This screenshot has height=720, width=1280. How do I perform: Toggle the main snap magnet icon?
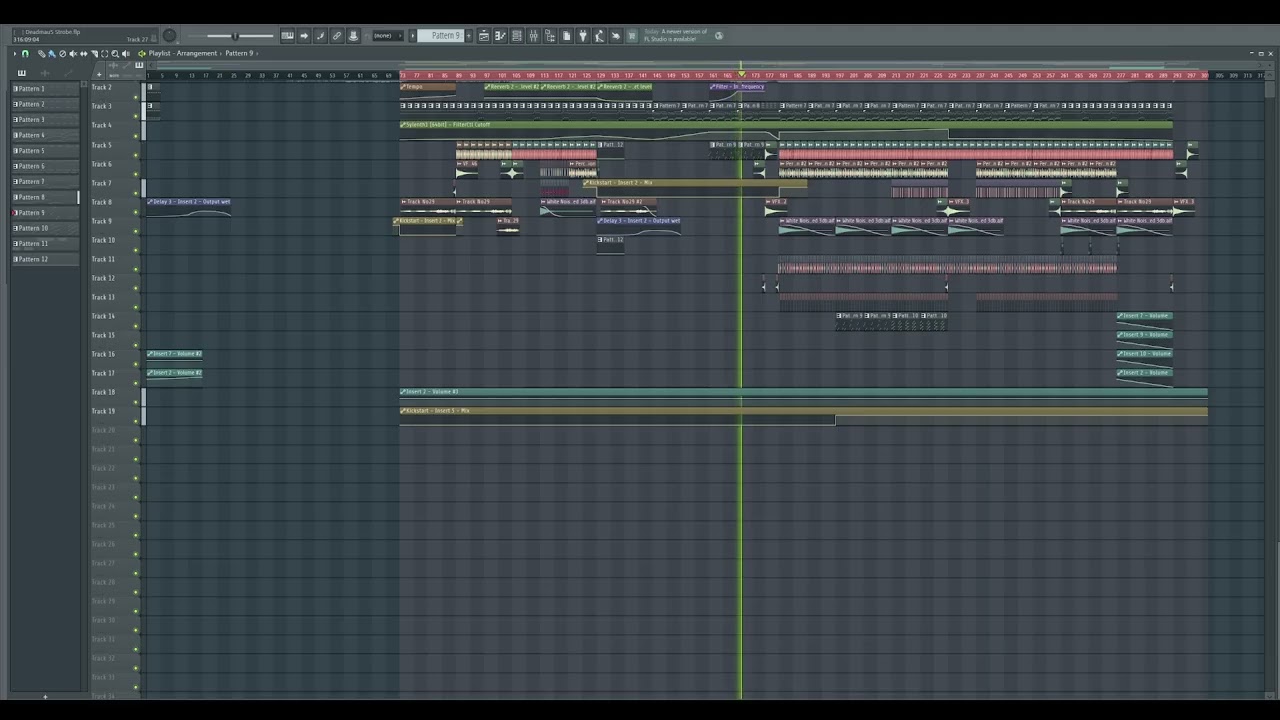tap(25, 53)
